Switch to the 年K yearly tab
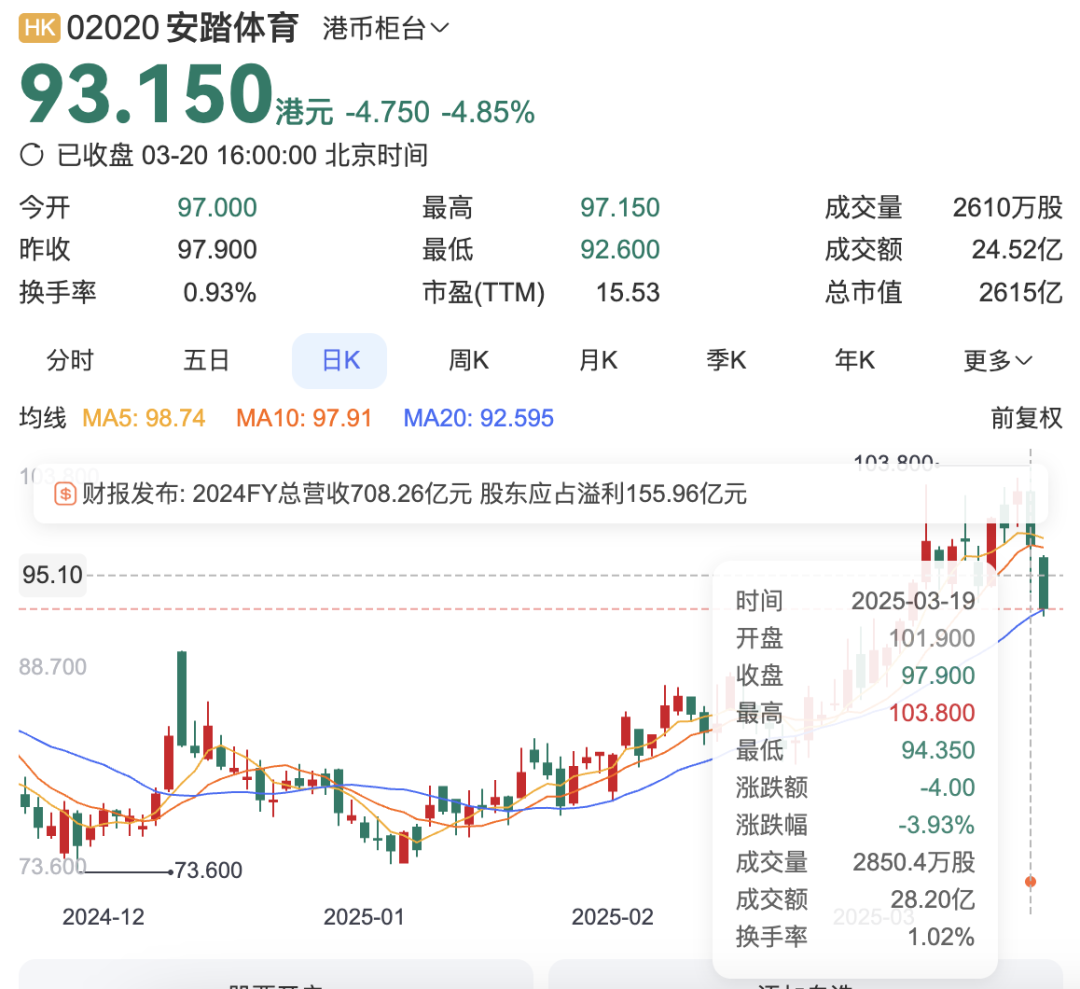 (855, 361)
